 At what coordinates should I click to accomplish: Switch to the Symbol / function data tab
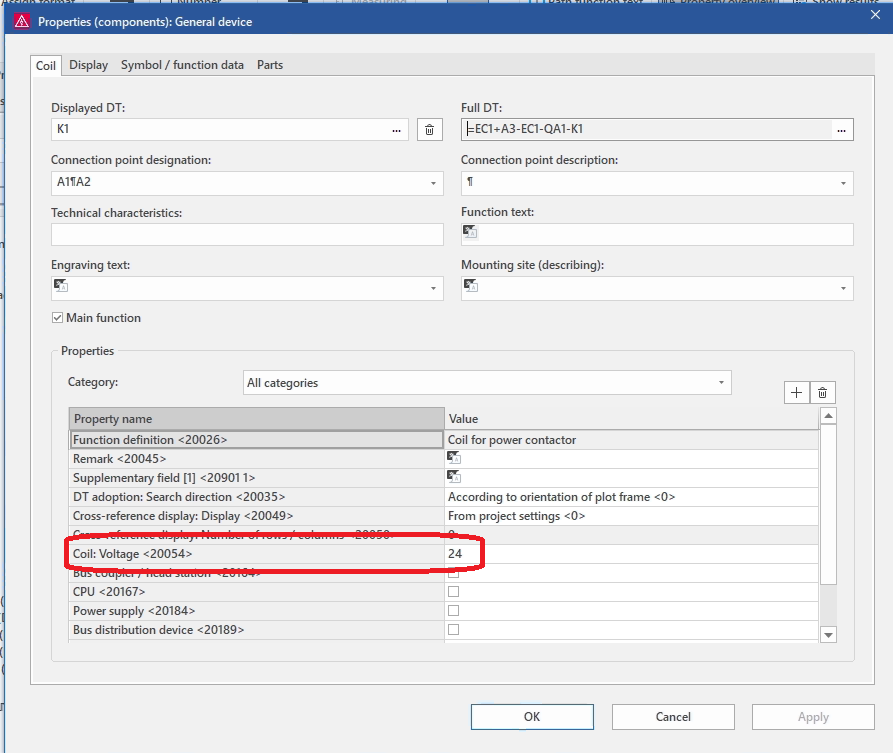(182, 65)
